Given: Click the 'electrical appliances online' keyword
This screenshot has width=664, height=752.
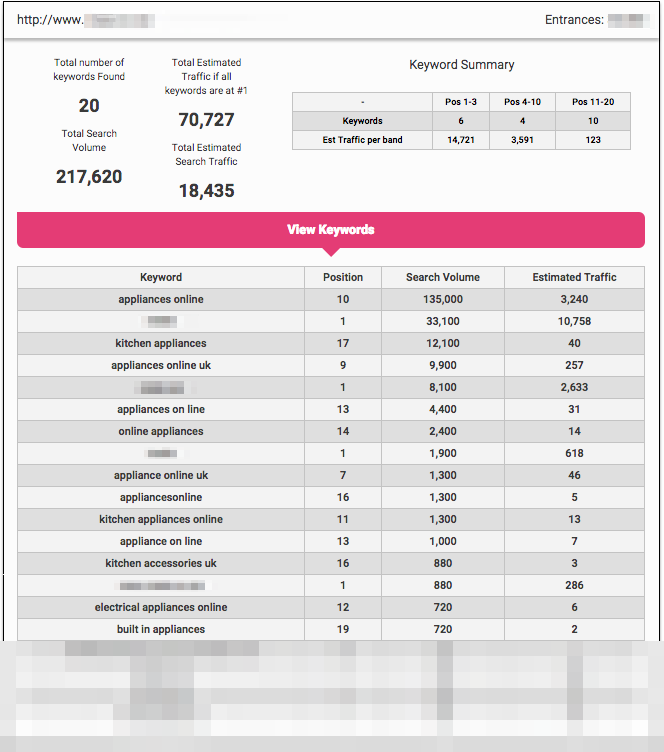Looking at the screenshot, I should click(161, 607).
